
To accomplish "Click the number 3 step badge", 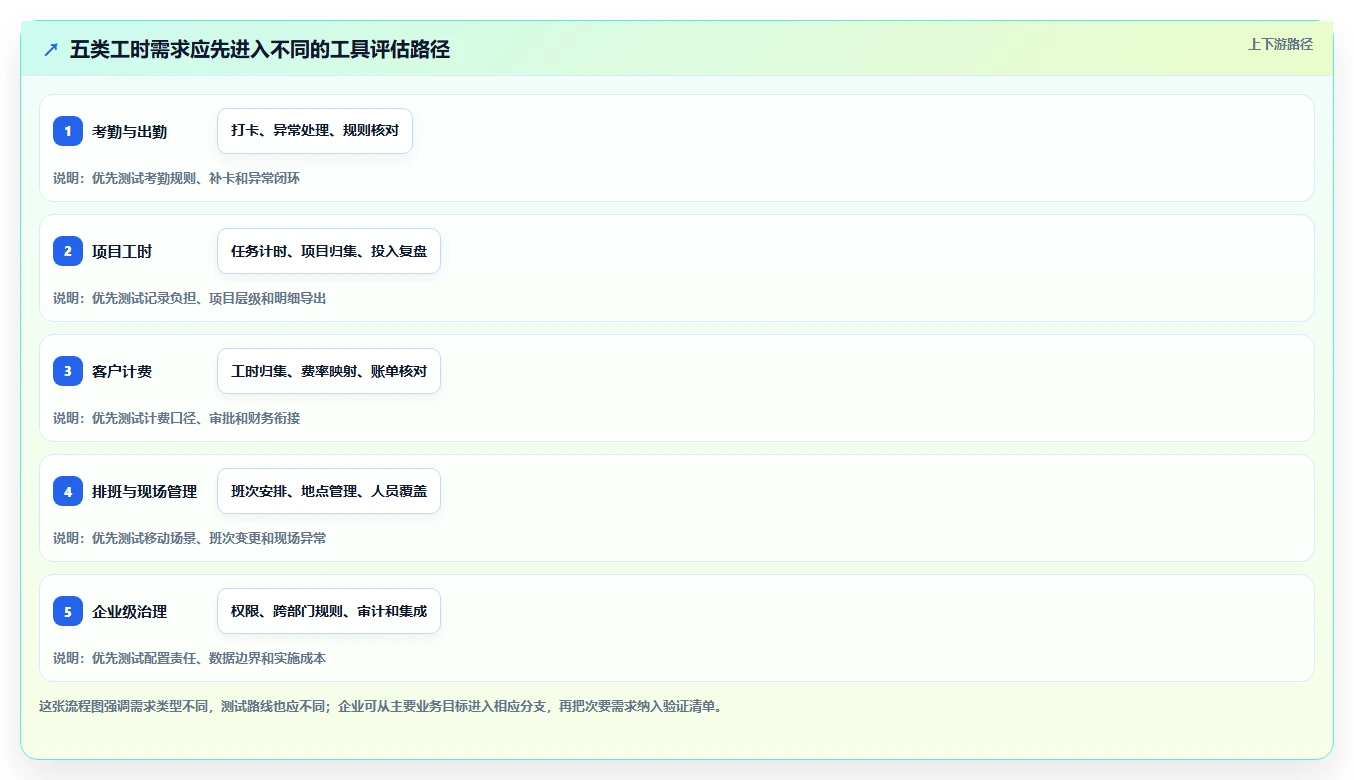I will [68, 371].
